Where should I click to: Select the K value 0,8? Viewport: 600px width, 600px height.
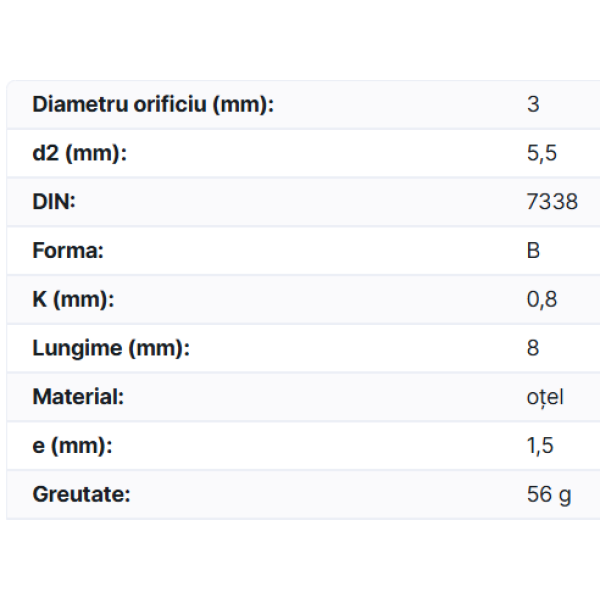541,299
